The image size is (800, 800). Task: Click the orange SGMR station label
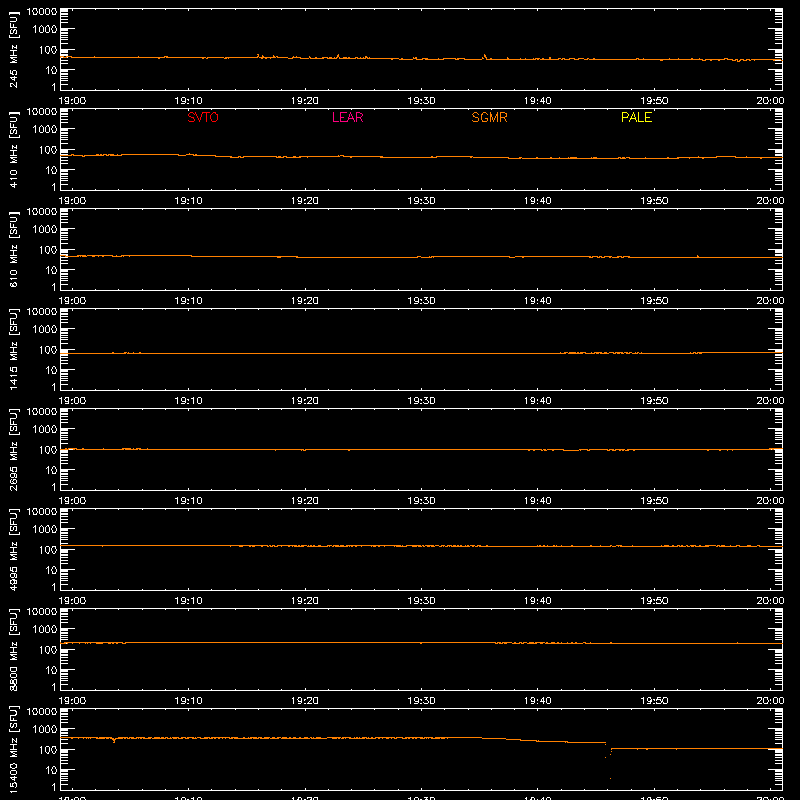[489, 117]
